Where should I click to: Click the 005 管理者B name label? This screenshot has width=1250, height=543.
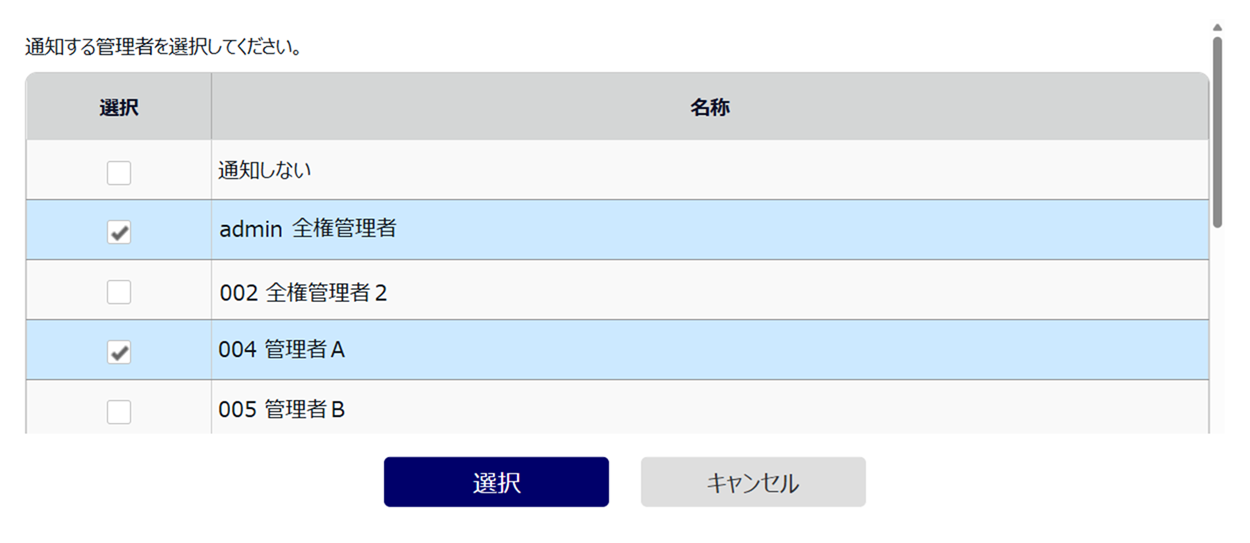click(282, 409)
